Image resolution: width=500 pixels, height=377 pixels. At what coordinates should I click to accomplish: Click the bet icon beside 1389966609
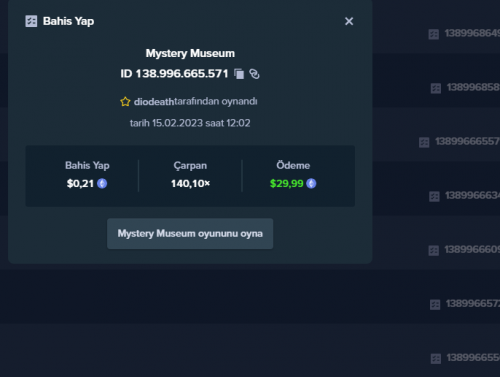pos(434,250)
